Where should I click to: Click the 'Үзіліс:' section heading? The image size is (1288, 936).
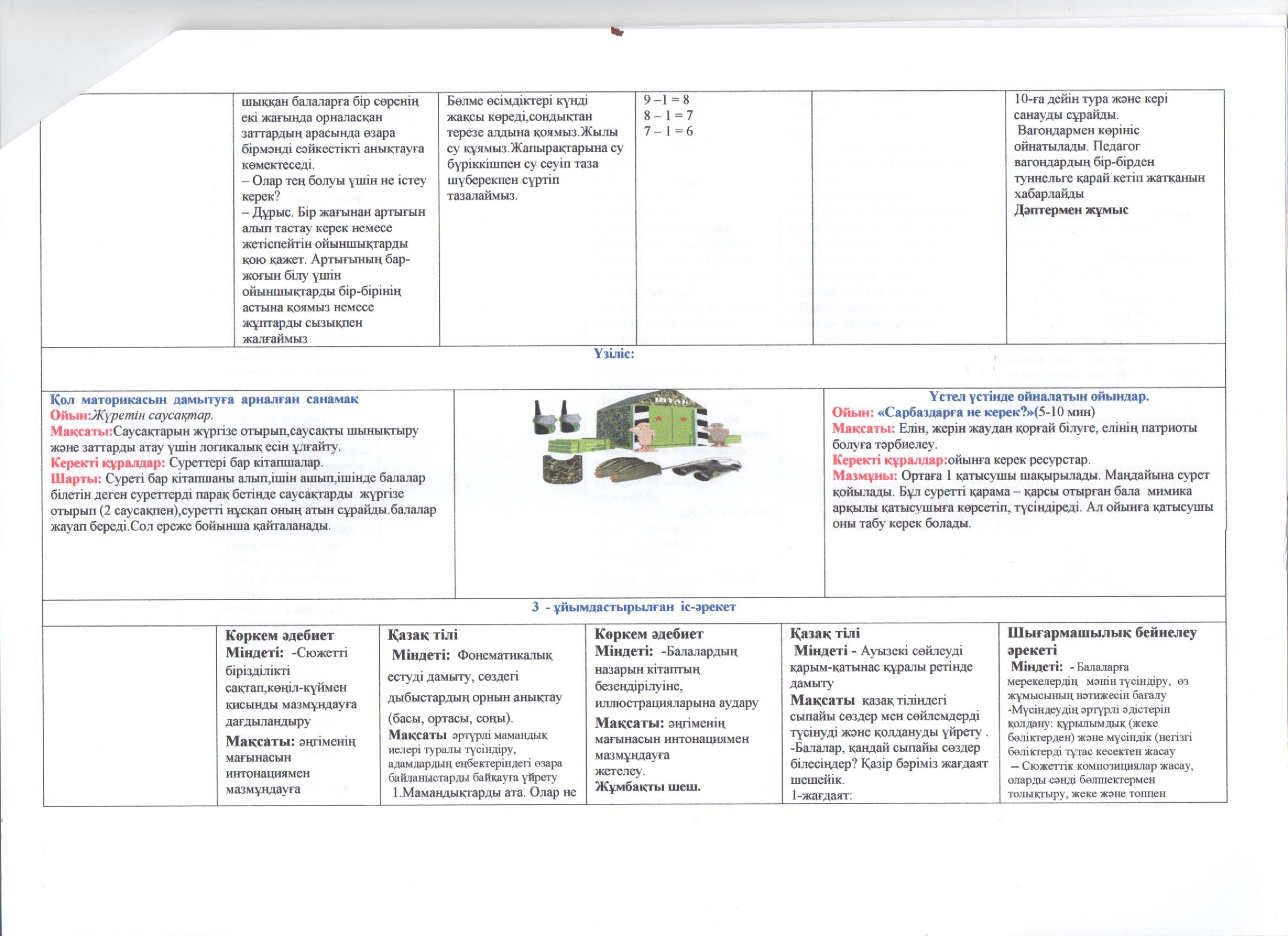[x=614, y=354]
